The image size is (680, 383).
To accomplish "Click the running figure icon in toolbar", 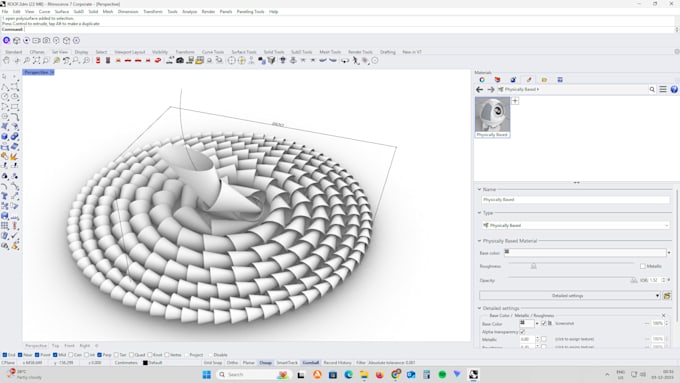I will (355, 60).
